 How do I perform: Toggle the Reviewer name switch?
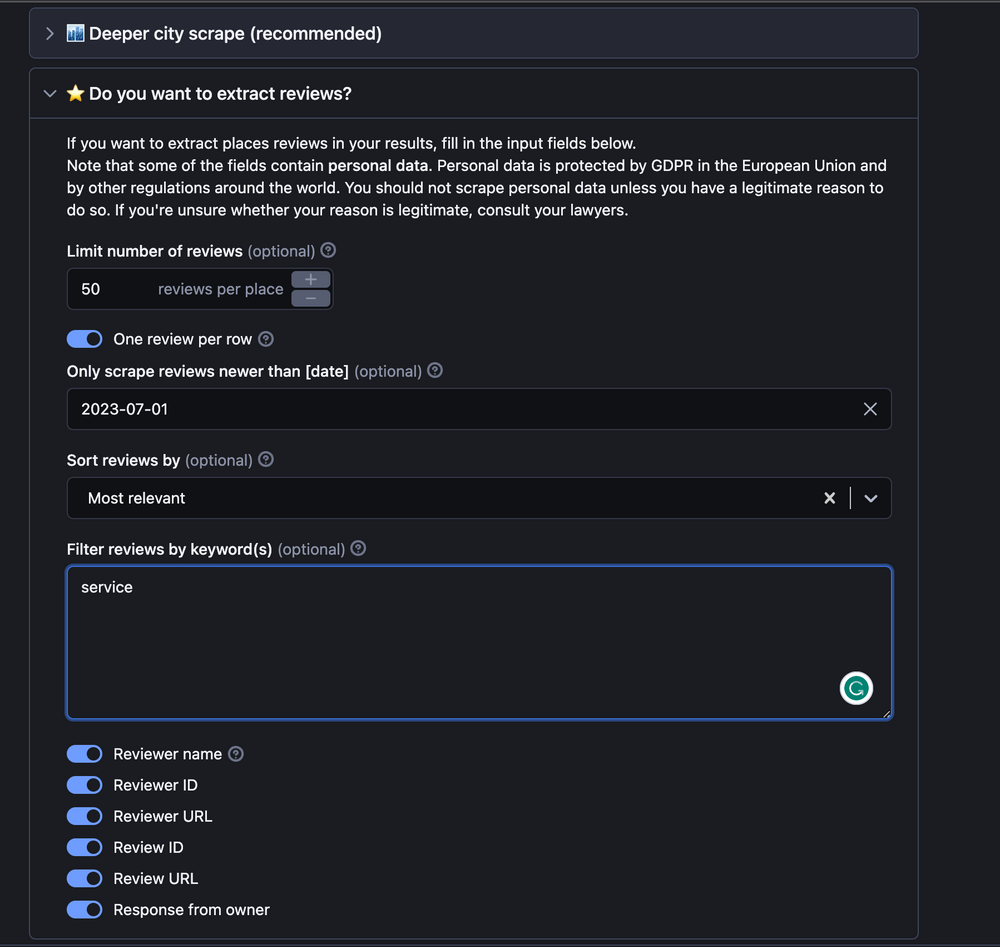pyautogui.click(x=84, y=754)
